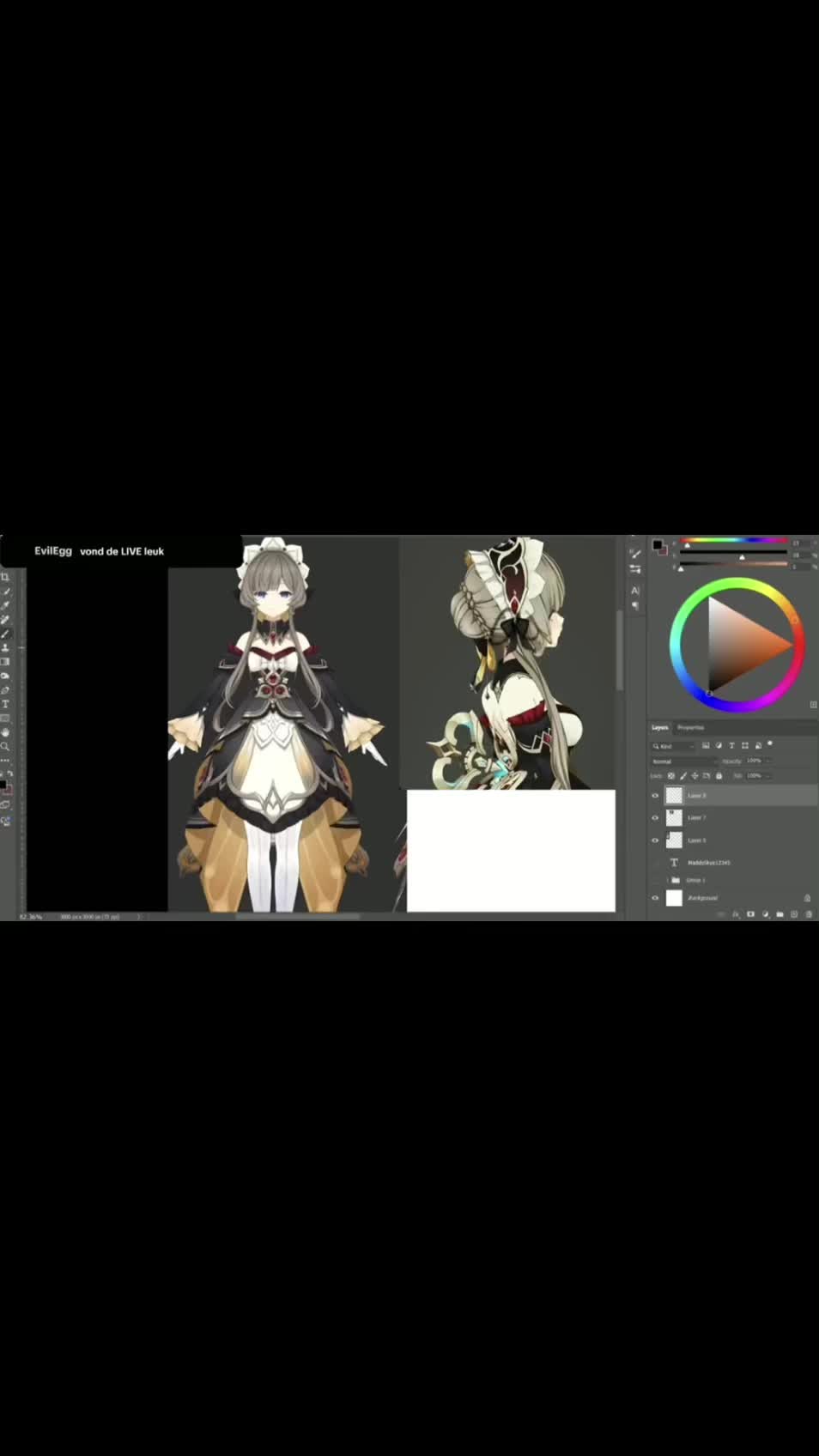
Task: Click the document zoom percentage field
Action: pos(31,917)
